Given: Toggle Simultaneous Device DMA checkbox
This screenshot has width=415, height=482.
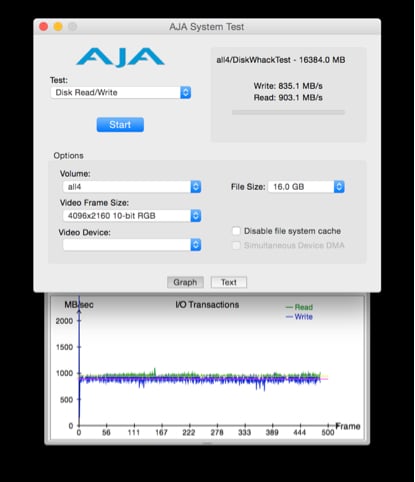Looking at the screenshot, I should [236, 245].
